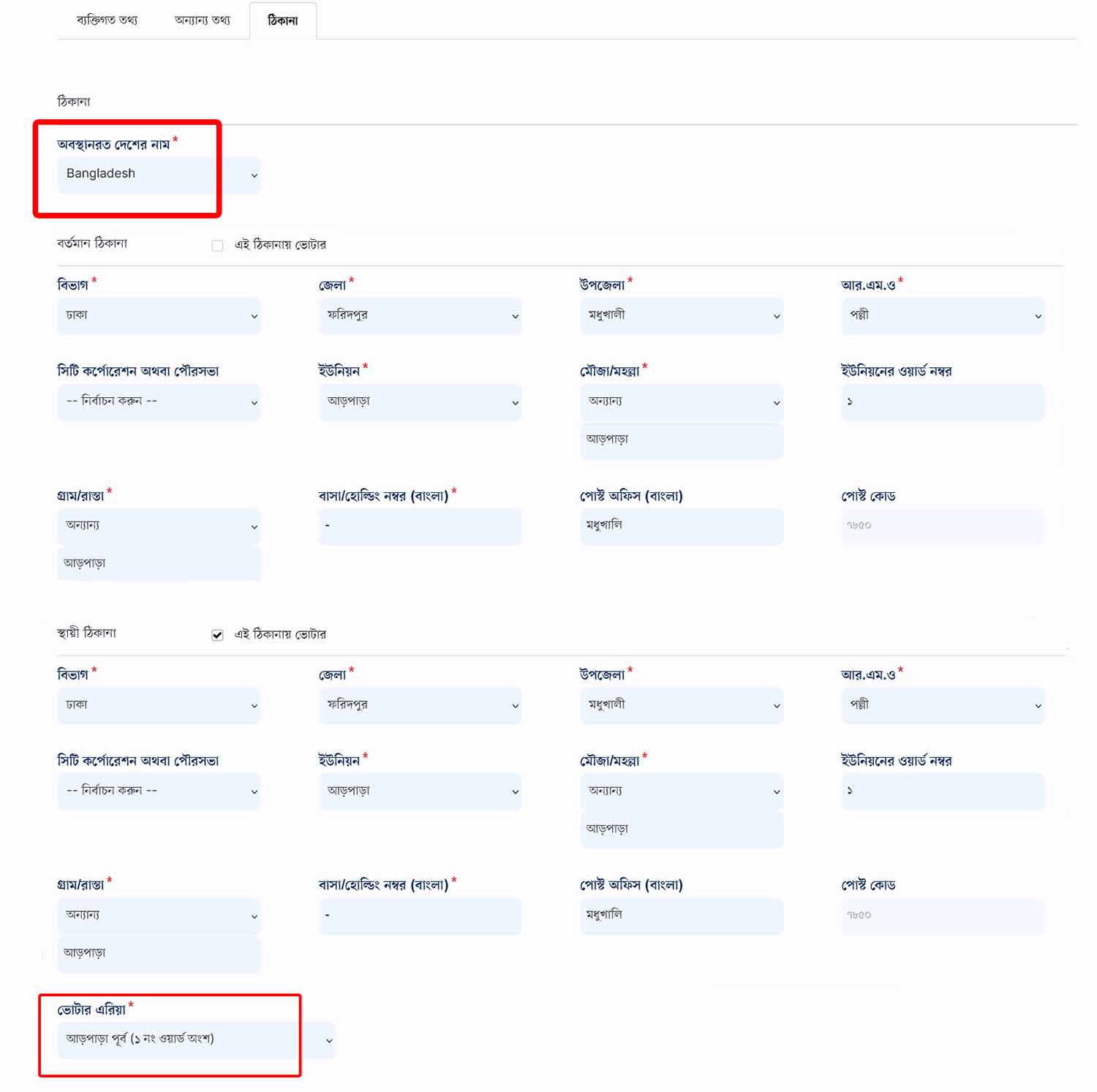Click the permanent address post code field

tap(942, 915)
